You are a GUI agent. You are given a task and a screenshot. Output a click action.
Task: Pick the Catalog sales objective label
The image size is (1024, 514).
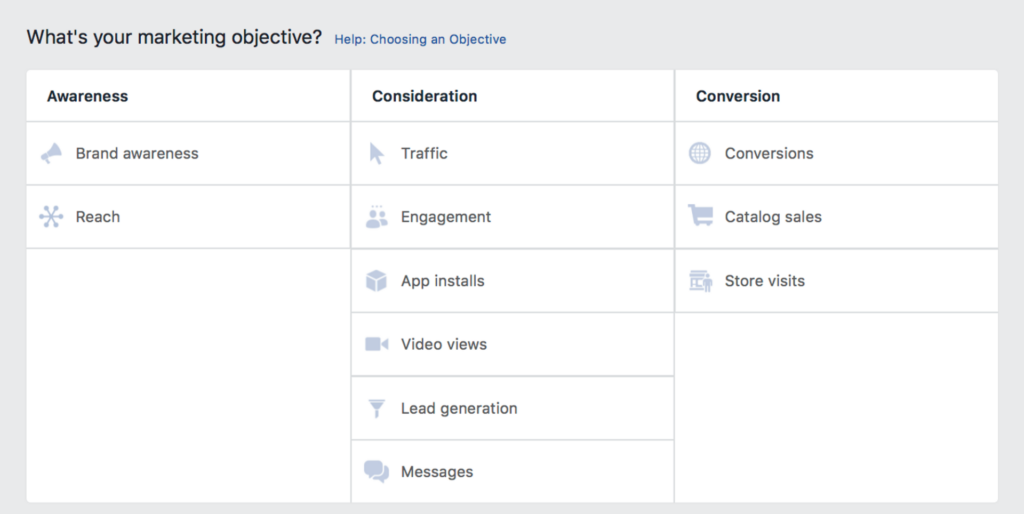tap(773, 217)
